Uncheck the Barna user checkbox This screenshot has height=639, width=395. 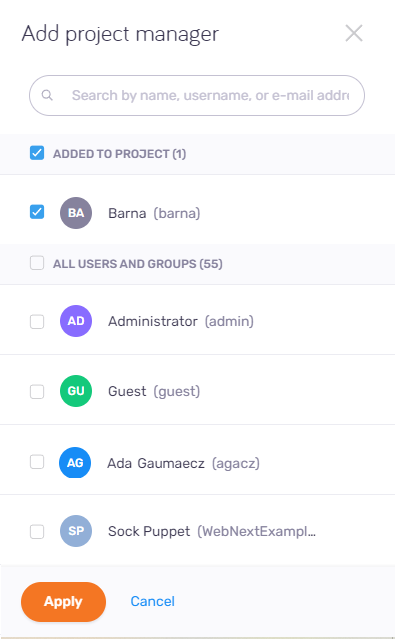pyautogui.click(x=37, y=212)
